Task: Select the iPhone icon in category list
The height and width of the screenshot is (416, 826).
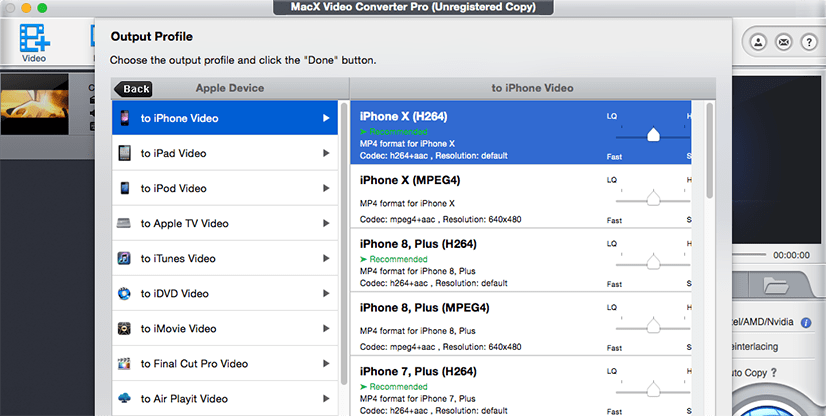Action: 124,118
